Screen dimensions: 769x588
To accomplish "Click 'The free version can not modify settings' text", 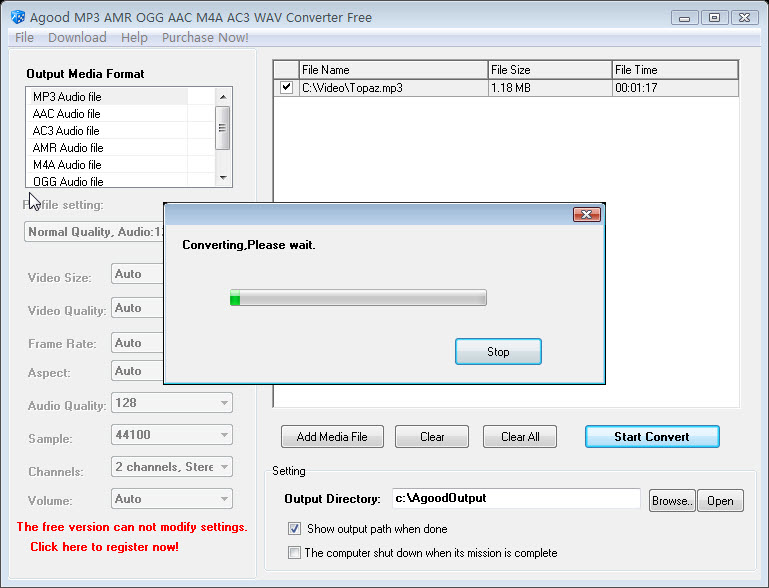I will tap(132, 527).
